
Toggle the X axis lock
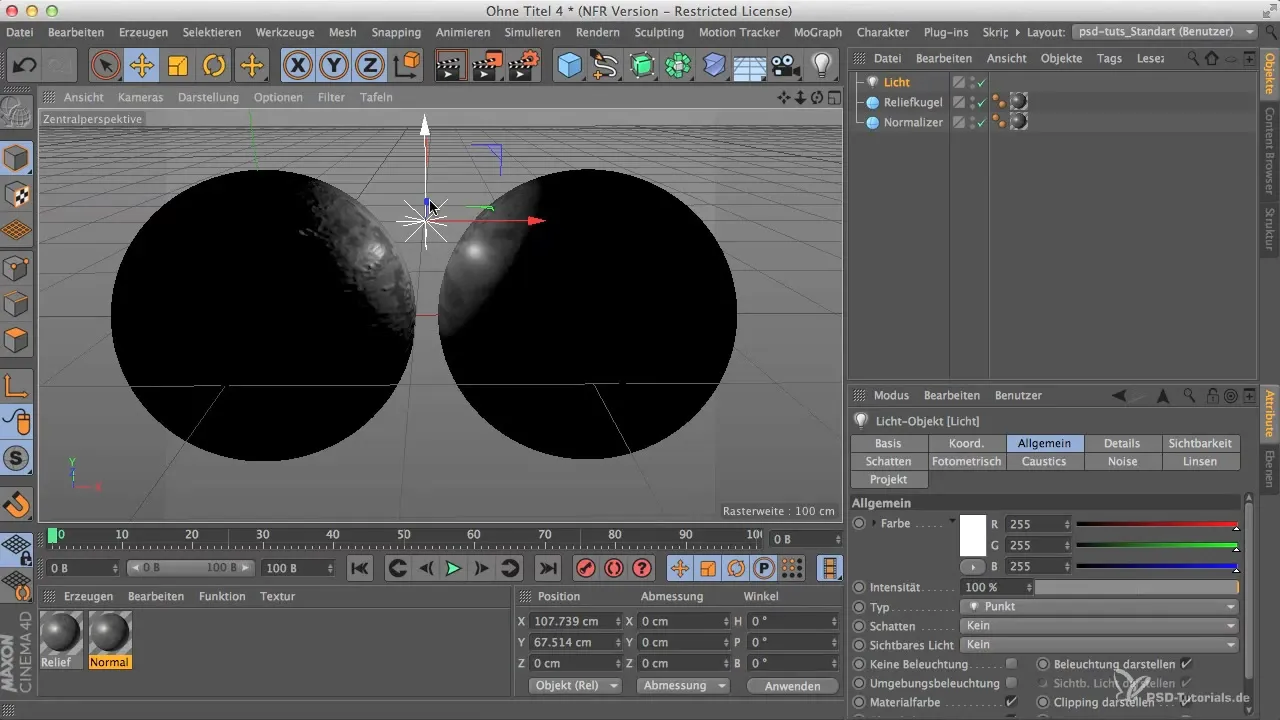click(298, 66)
